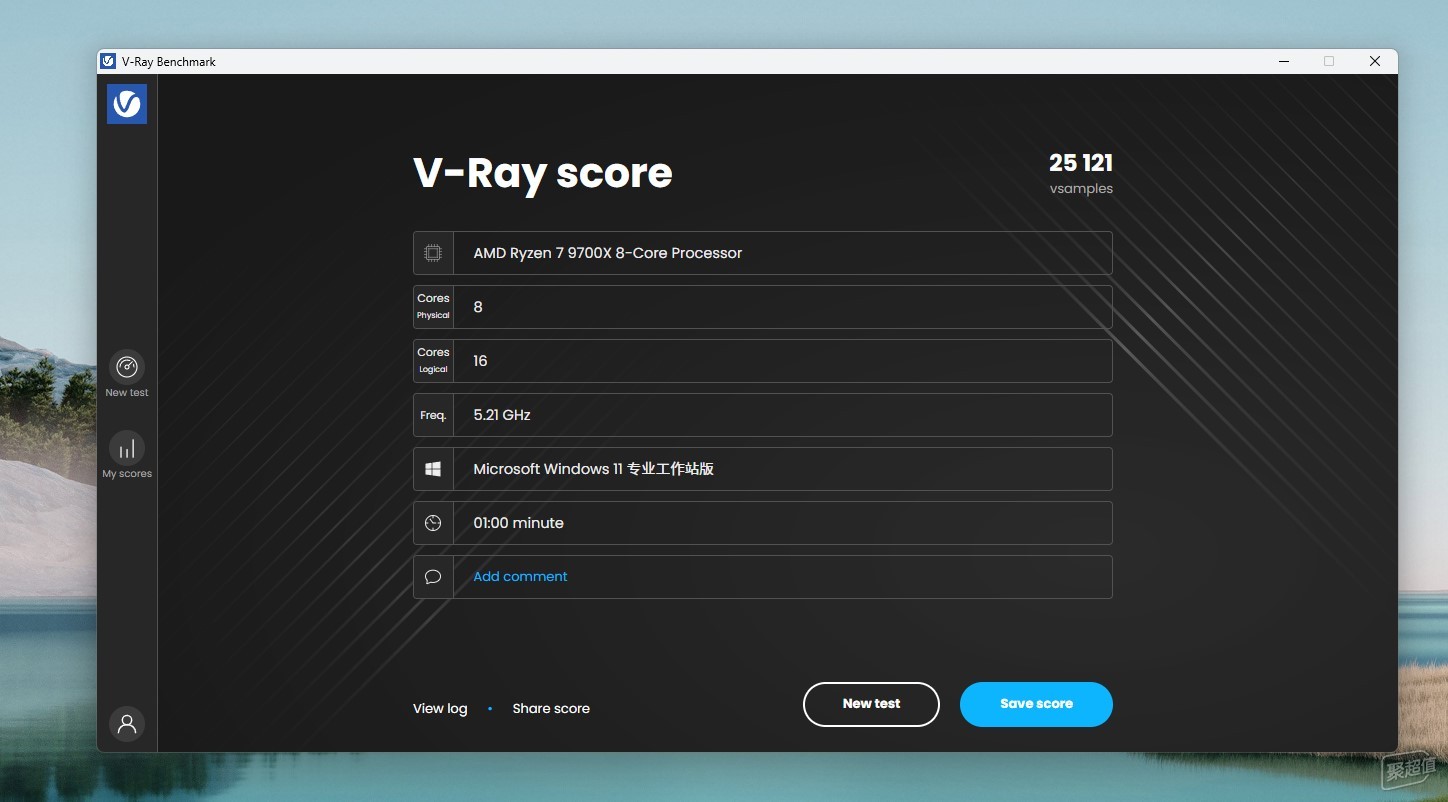Click the comment bubble icon
Image resolution: width=1448 pixels, height=802 pixels.
coord(433,577)
